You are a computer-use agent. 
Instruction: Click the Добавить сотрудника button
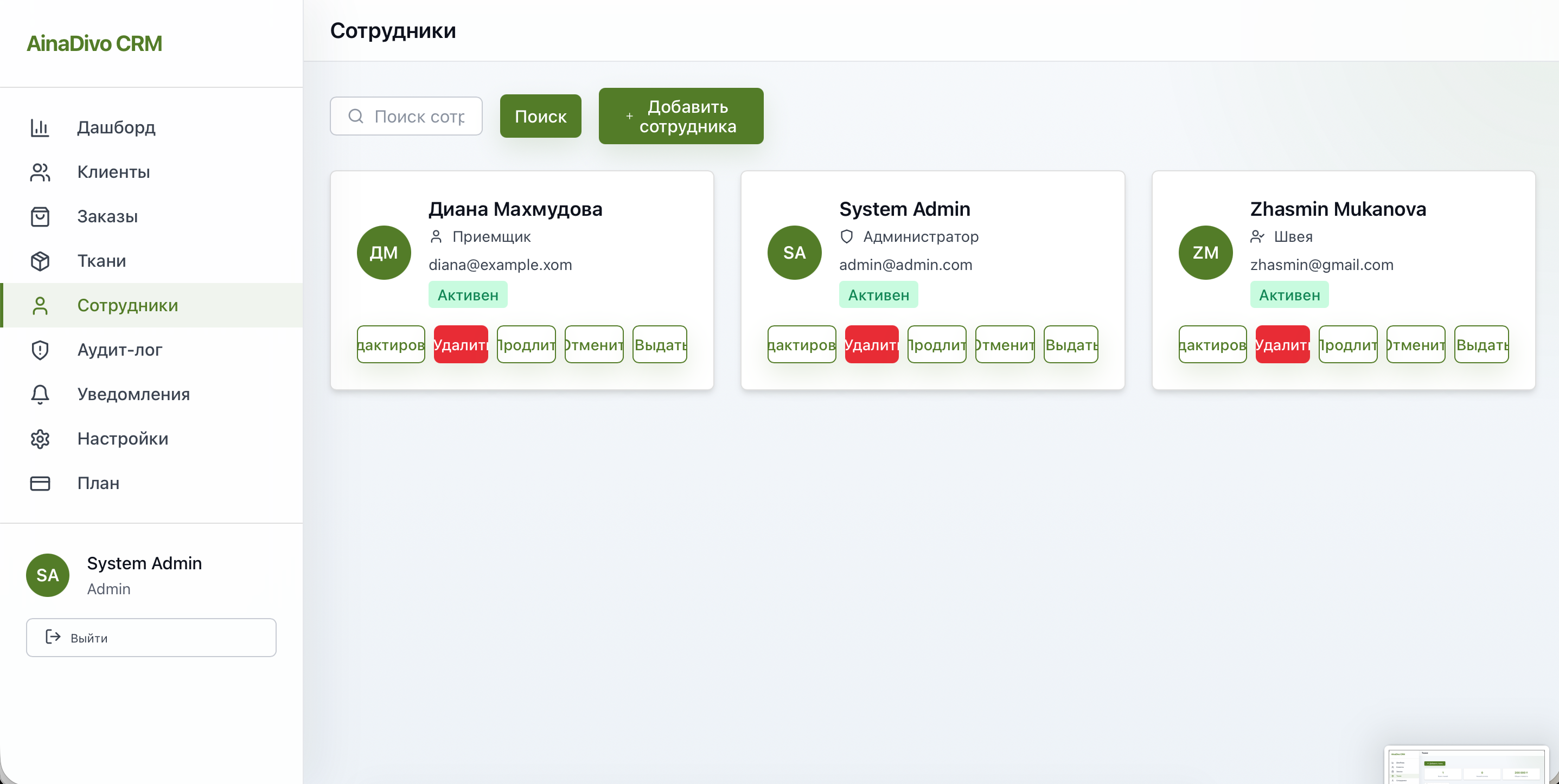tap(681, 116)
